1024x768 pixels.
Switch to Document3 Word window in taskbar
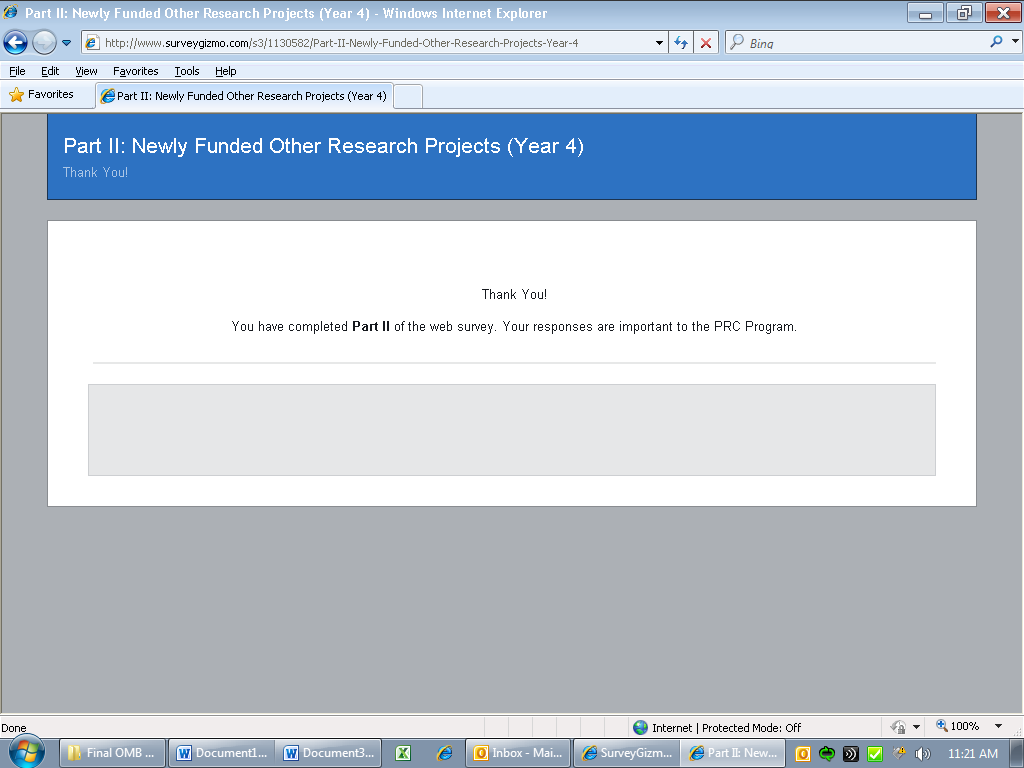tap(328, 753)
